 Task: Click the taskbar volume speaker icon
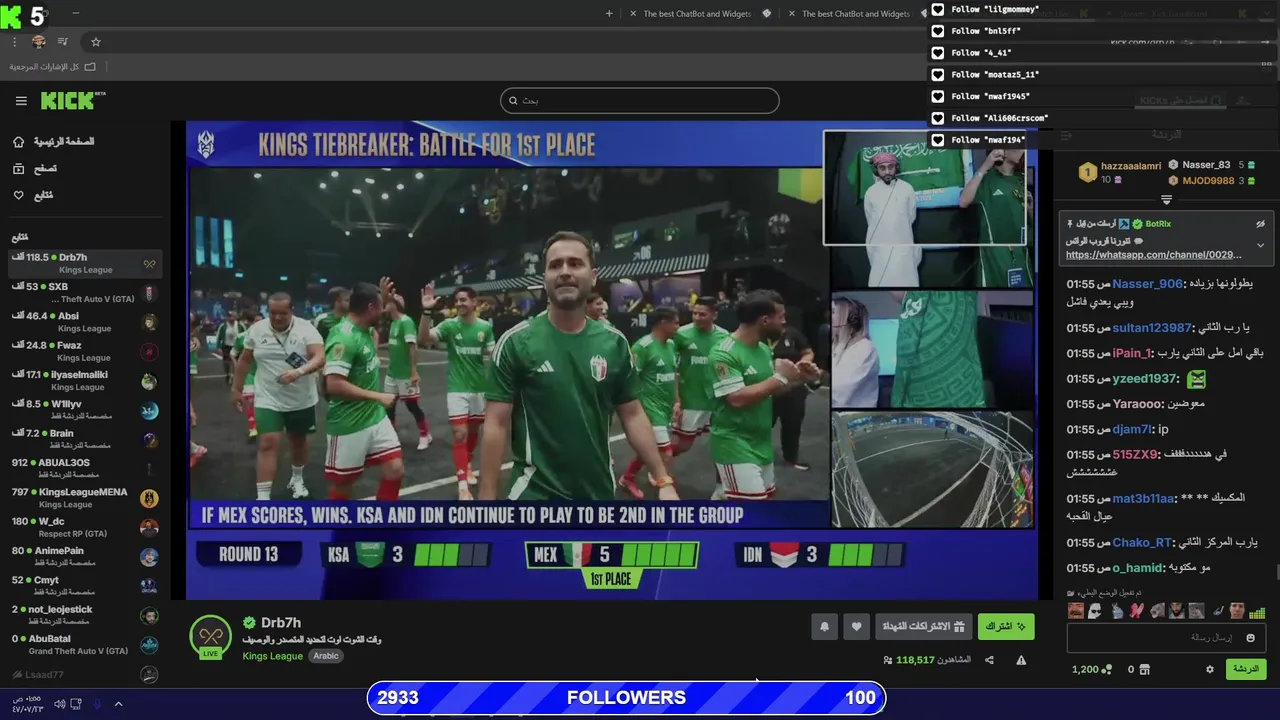(x=59, y=704)
